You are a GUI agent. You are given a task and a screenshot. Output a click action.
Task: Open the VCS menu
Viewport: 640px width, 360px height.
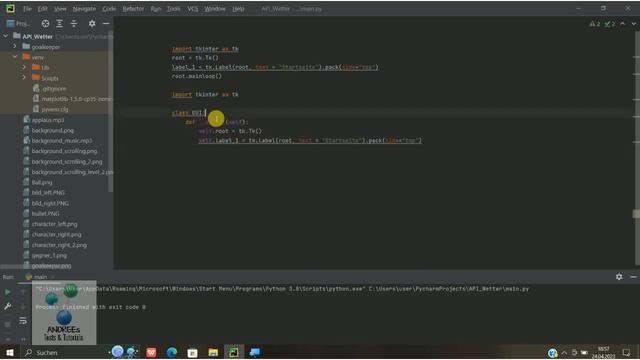tap(193, 9)
